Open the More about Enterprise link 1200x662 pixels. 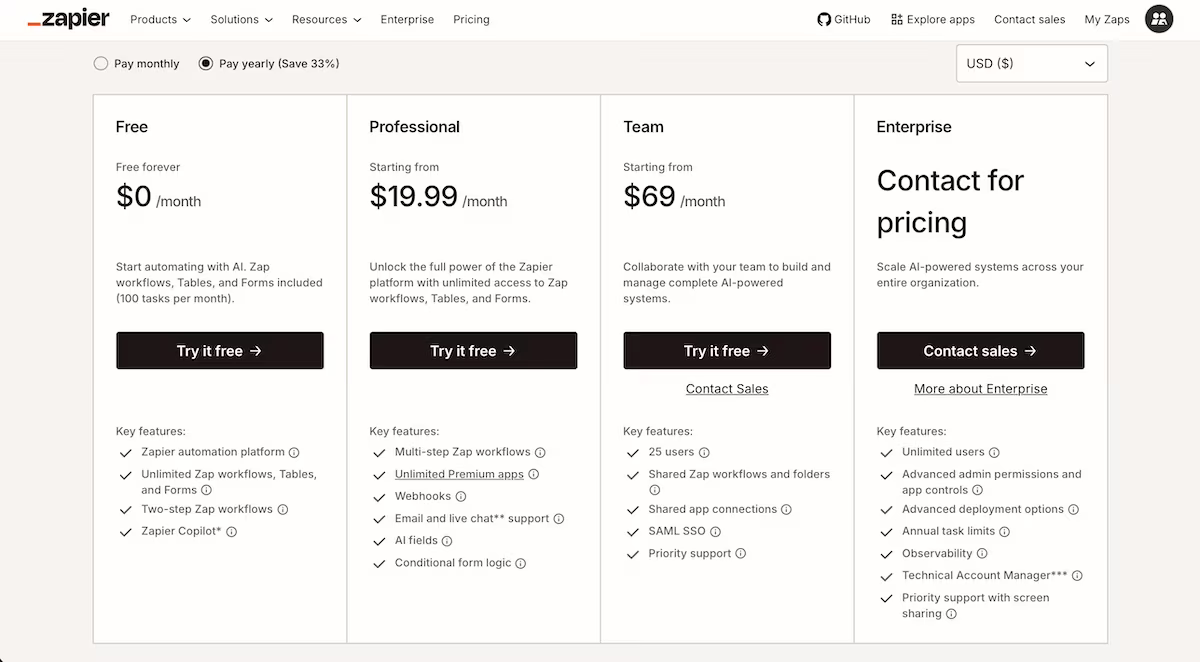point(981,389)
